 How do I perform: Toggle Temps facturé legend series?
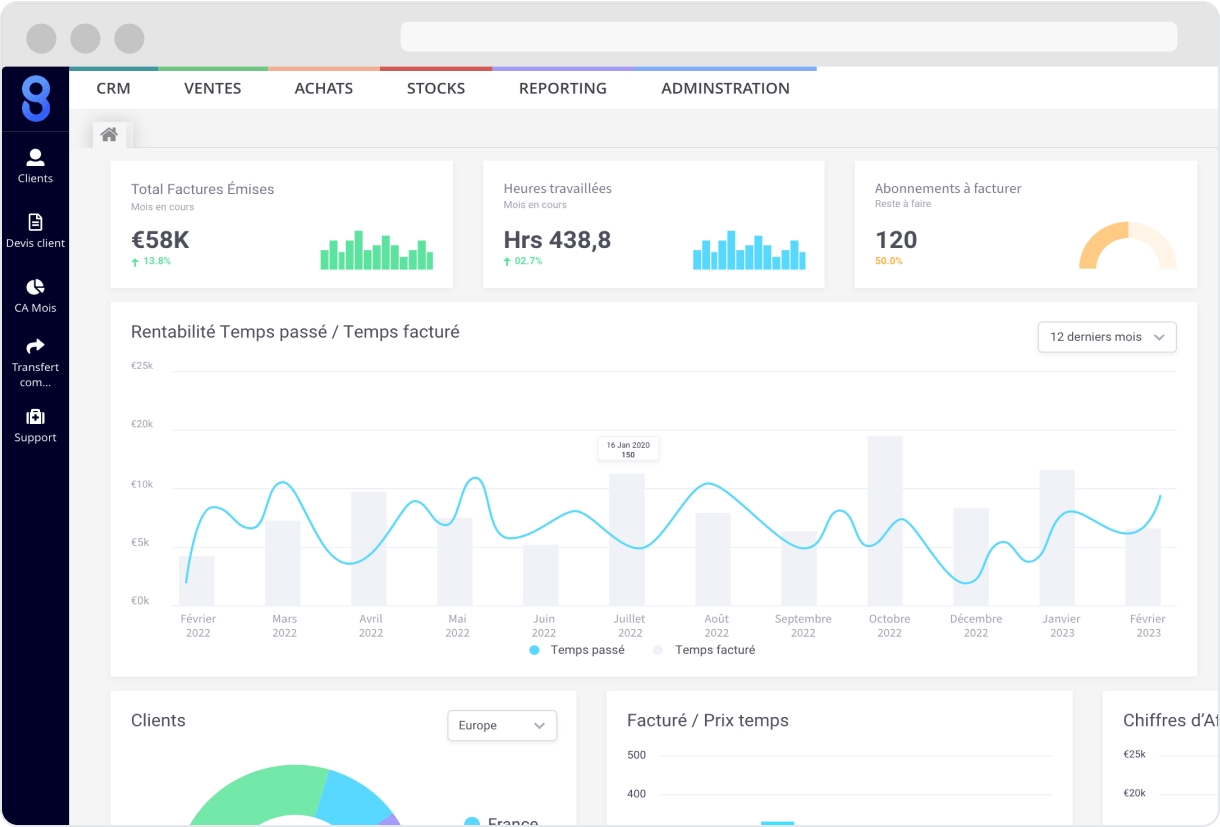pyautogui.click(x=704, y=650)
